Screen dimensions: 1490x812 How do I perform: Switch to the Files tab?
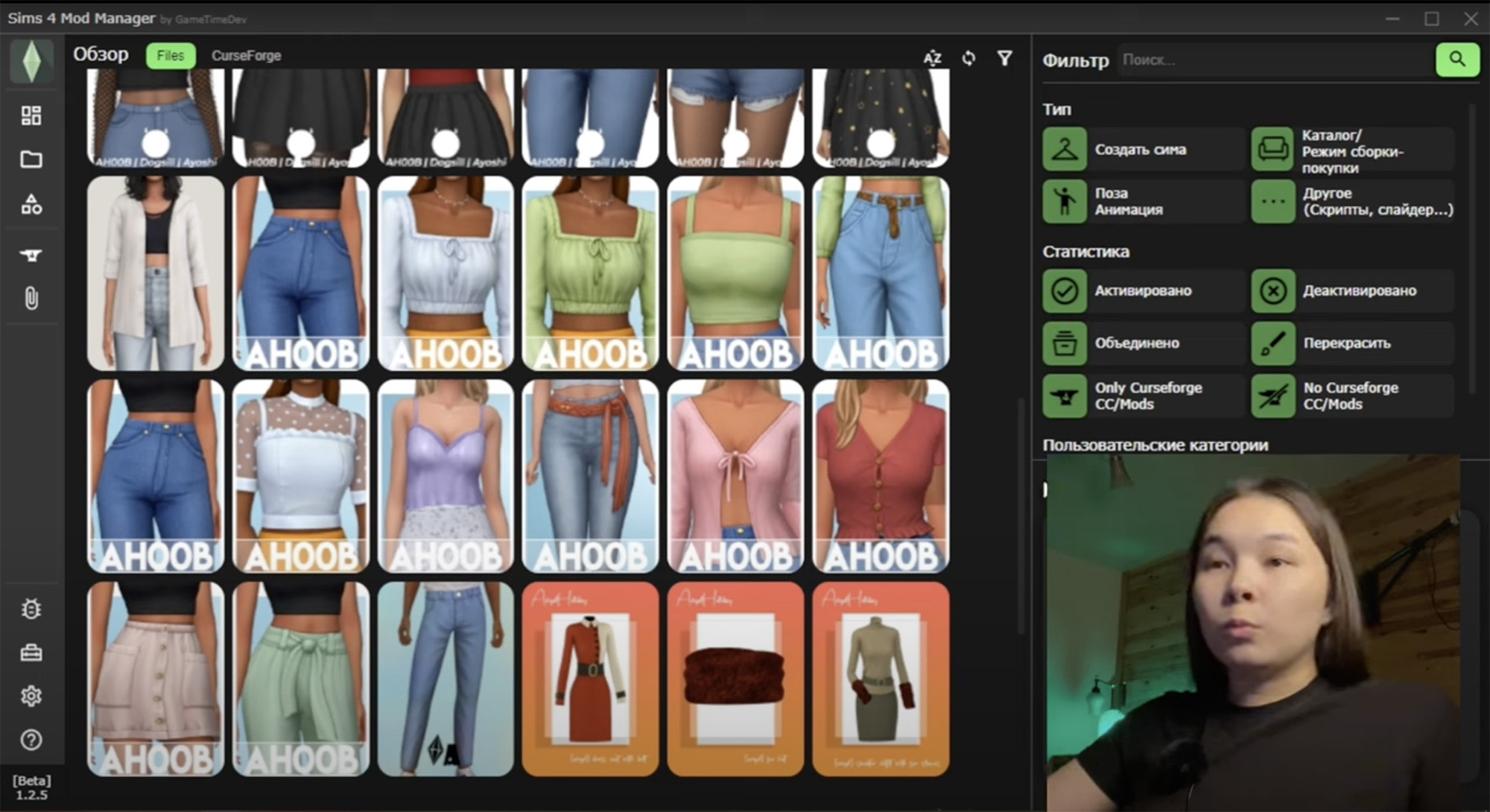pyautogui.click(x=171, y=56)
